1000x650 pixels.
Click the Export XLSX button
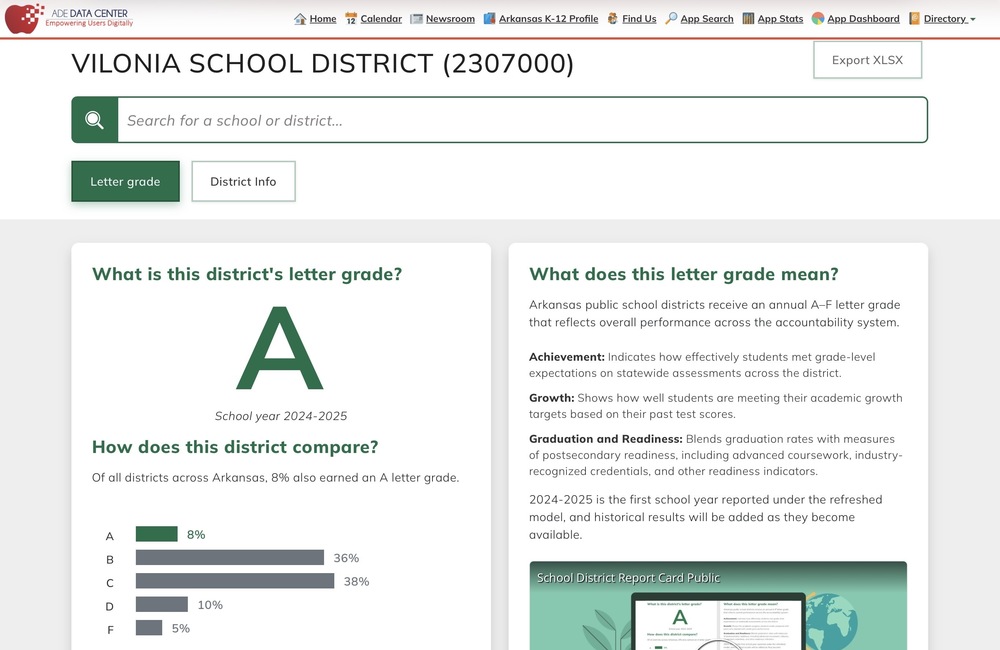[866, 60]
